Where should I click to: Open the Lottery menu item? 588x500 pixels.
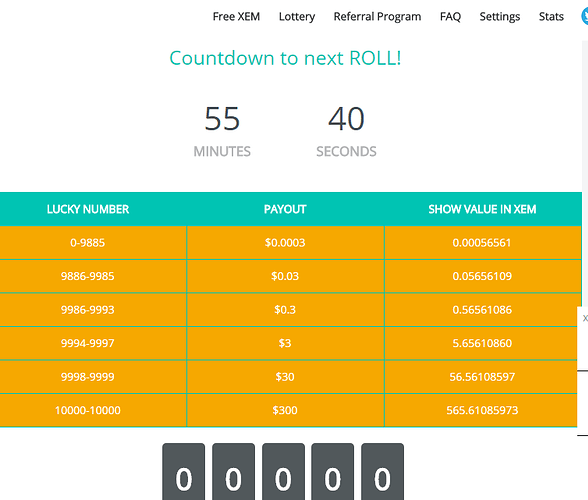297,17
